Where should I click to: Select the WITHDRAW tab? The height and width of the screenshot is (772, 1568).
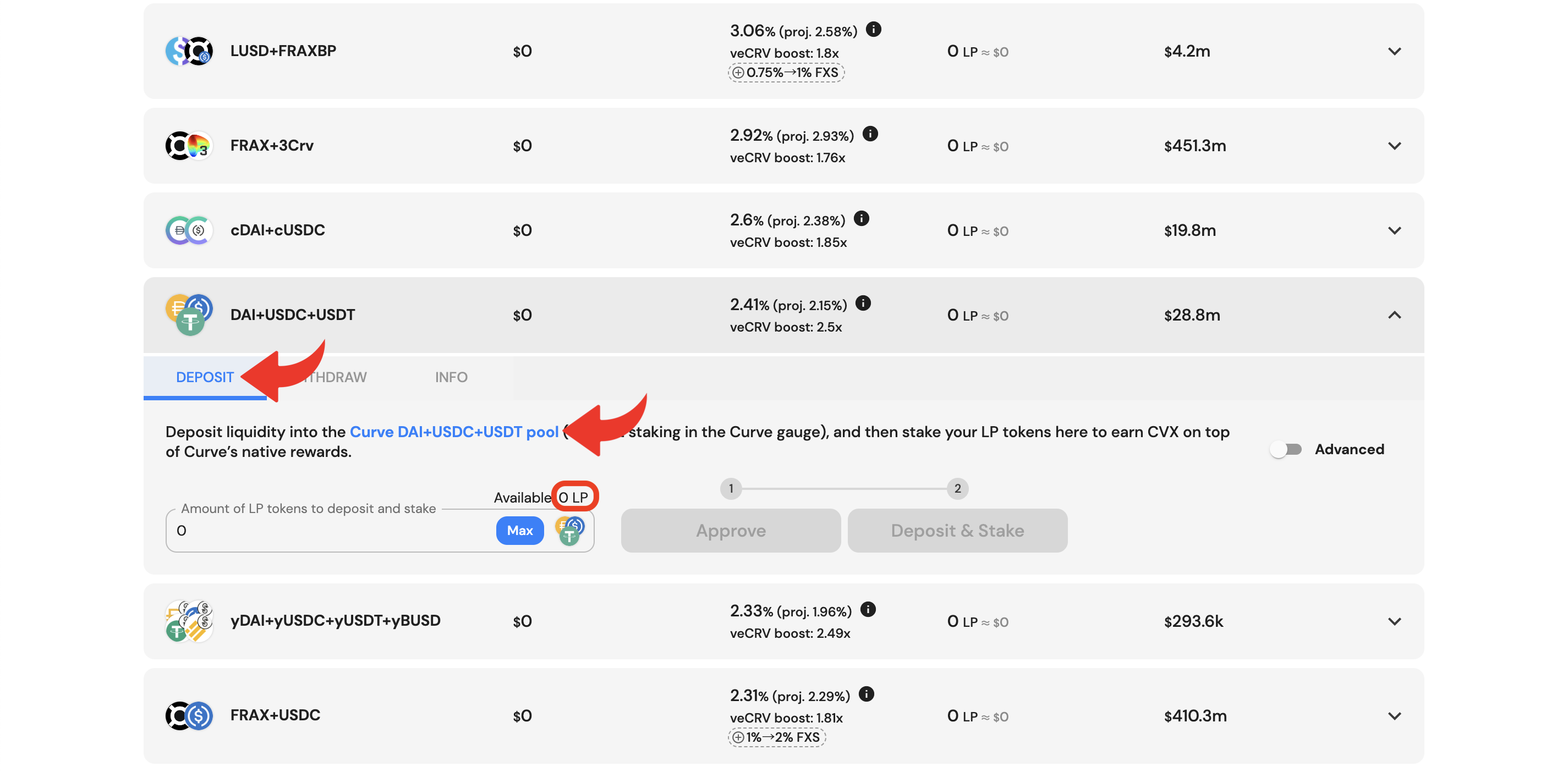point(328,376)
